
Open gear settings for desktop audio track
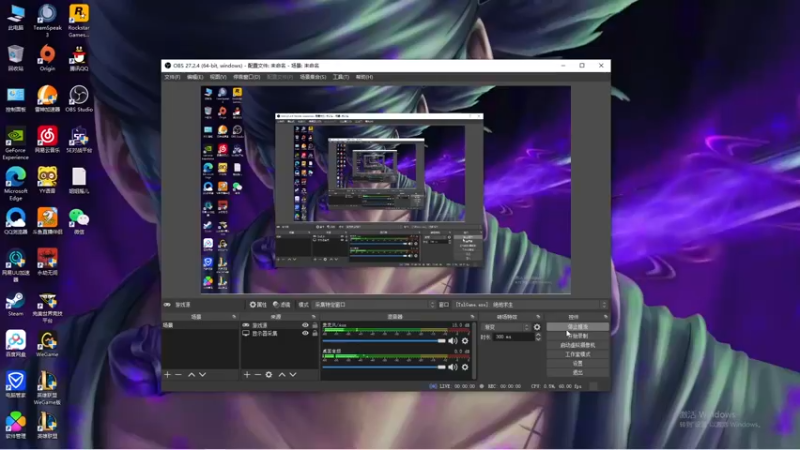465,367
